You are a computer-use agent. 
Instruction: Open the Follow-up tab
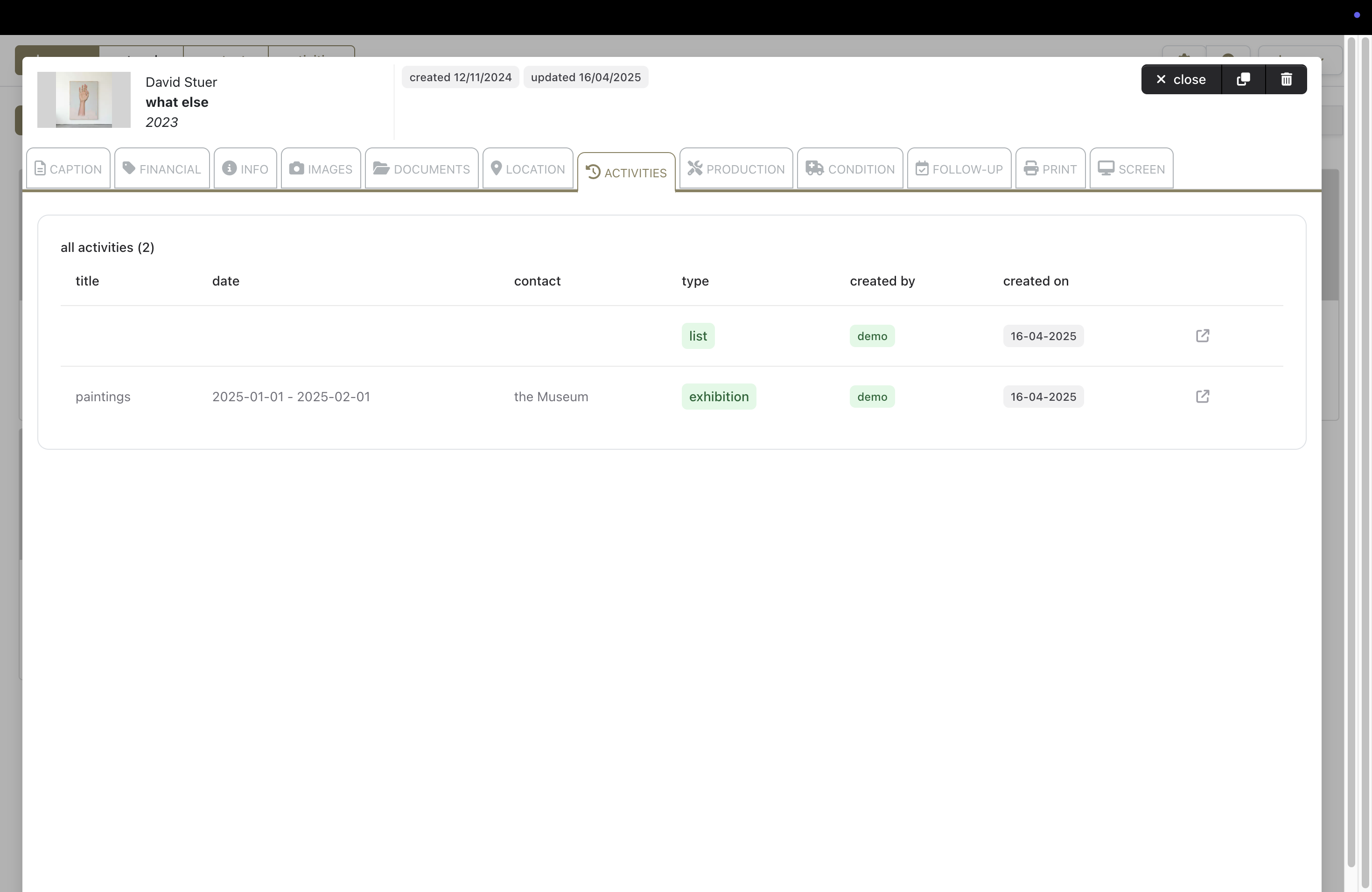959,168
